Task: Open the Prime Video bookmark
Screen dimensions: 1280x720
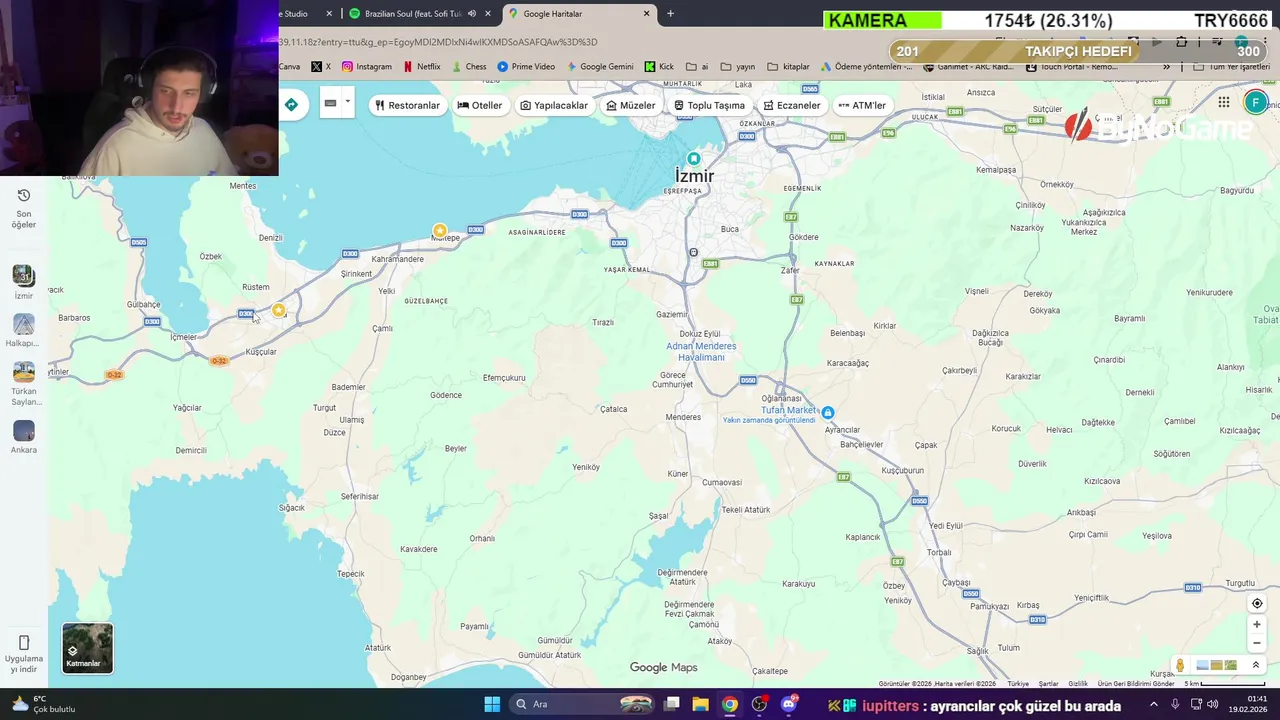Action: 526,67
